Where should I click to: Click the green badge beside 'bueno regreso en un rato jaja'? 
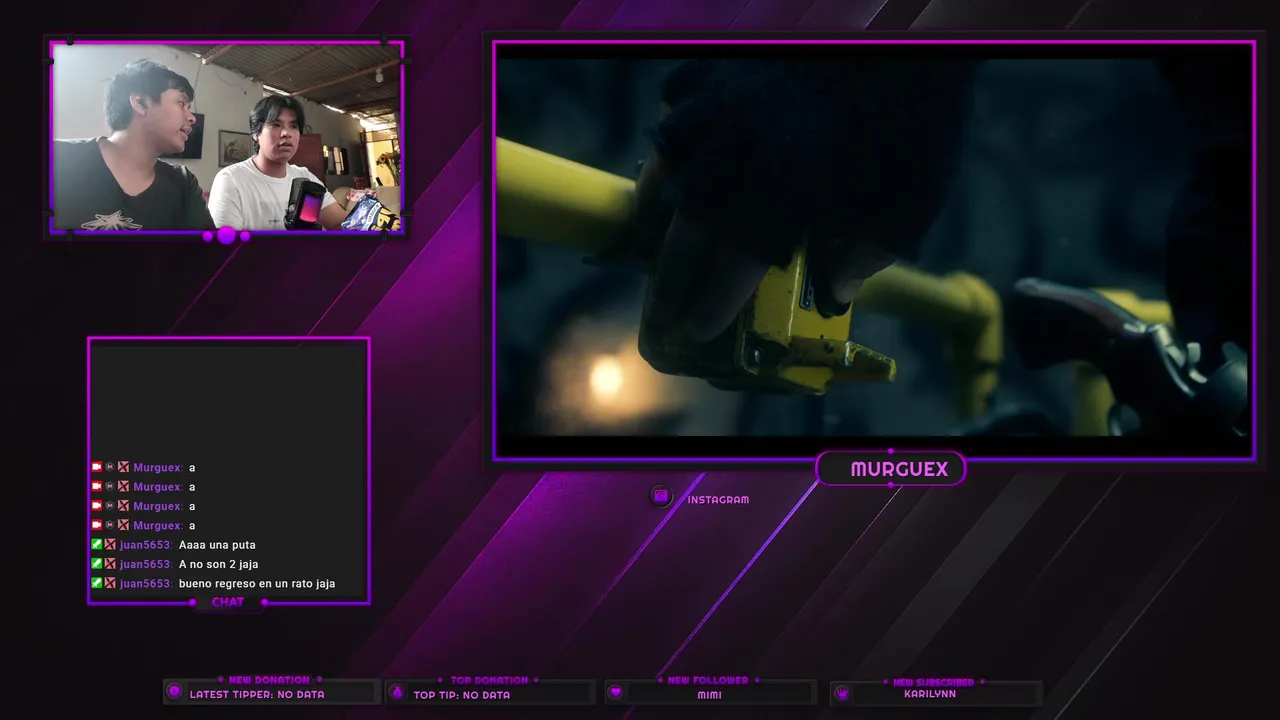tap(97, 583)
